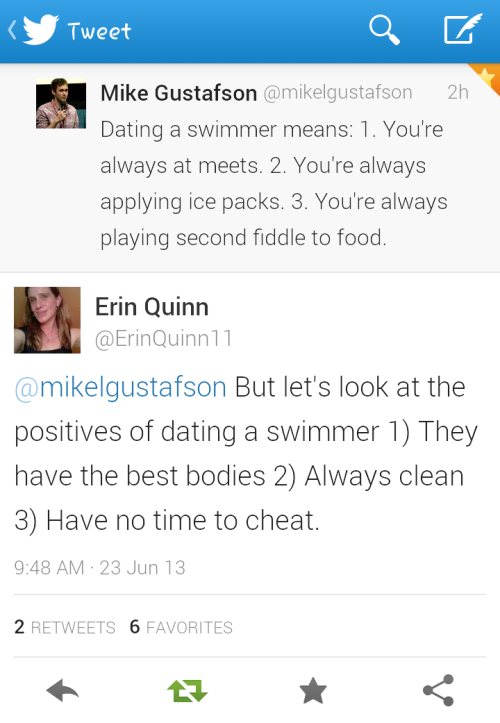Tap the Tweet title in header
The width and height of the screenshot is (500, 723).
[x=100, y=31]
